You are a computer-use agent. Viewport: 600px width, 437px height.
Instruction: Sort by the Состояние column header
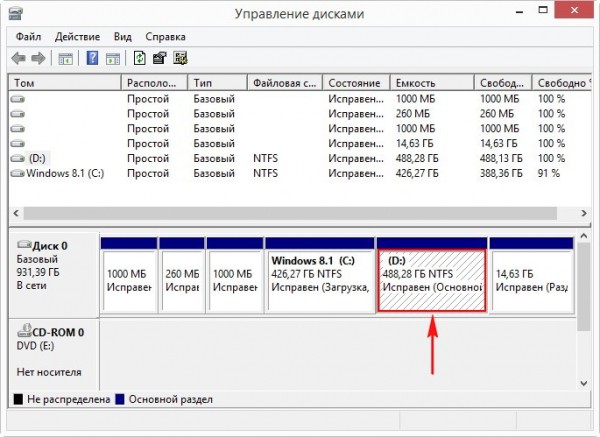[356, 83]
